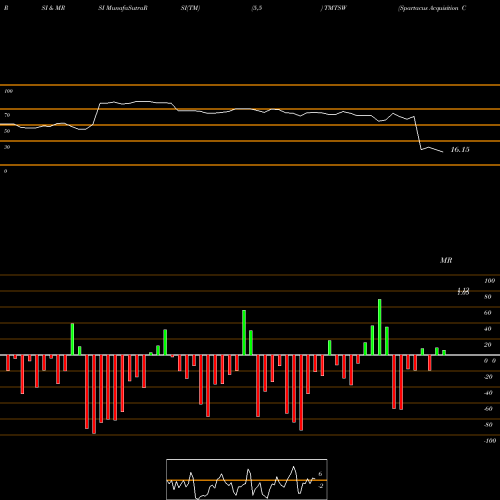500x500 pixels.
Task: Click the MR right axis label 60
Action: pos(488,313)
